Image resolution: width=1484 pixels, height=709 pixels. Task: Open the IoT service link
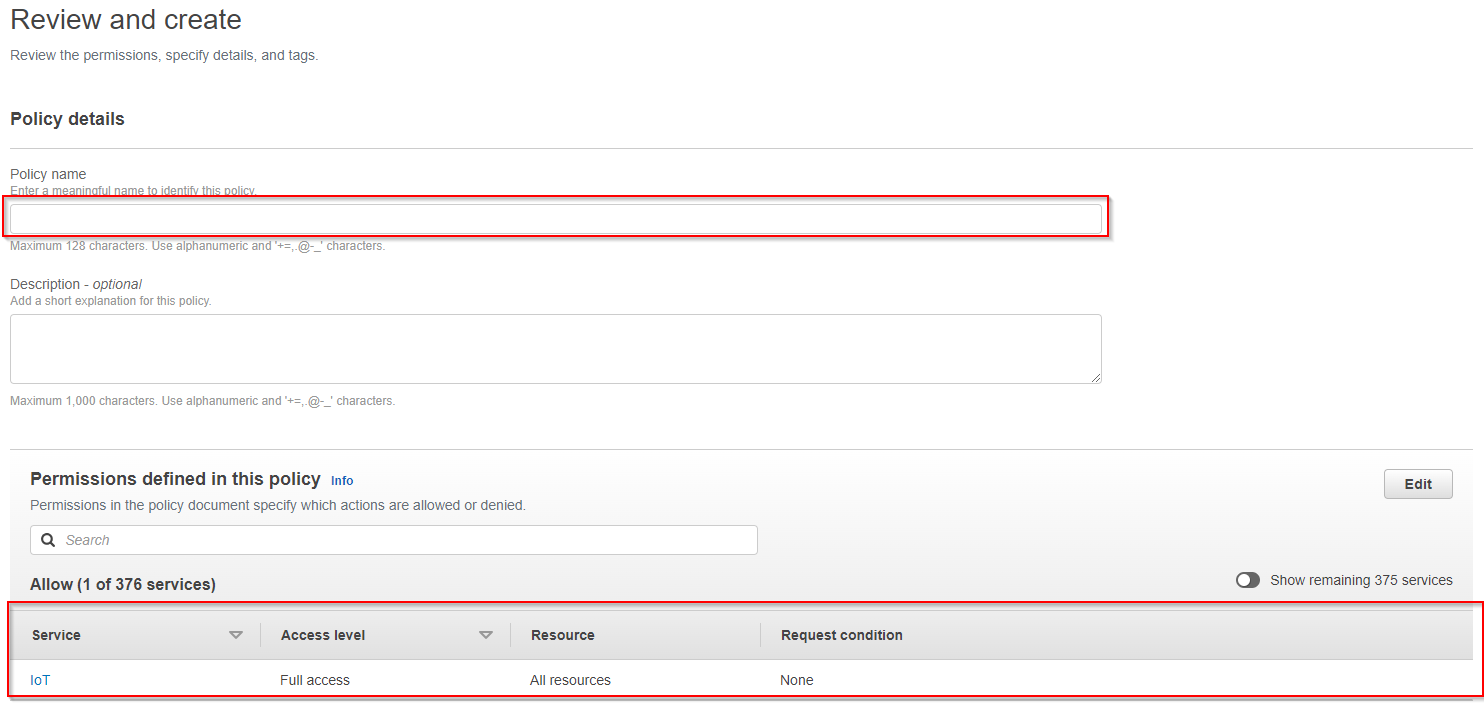[x=40, y=680]
